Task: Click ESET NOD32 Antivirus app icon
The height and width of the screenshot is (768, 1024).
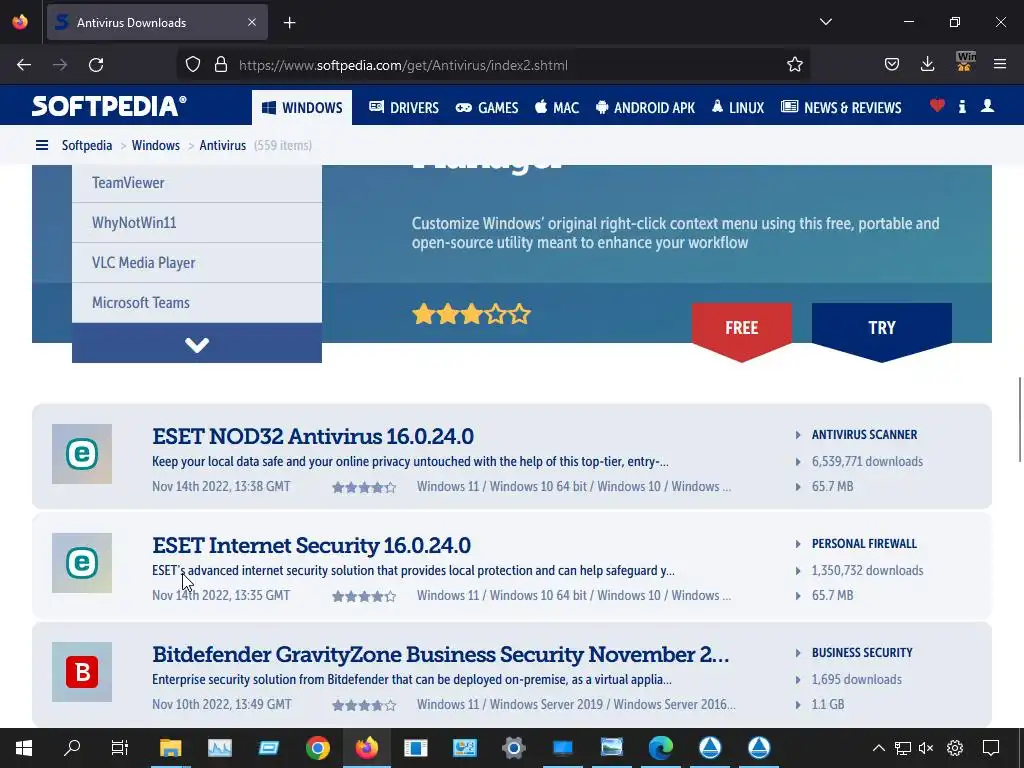Action: coord(82,454)
